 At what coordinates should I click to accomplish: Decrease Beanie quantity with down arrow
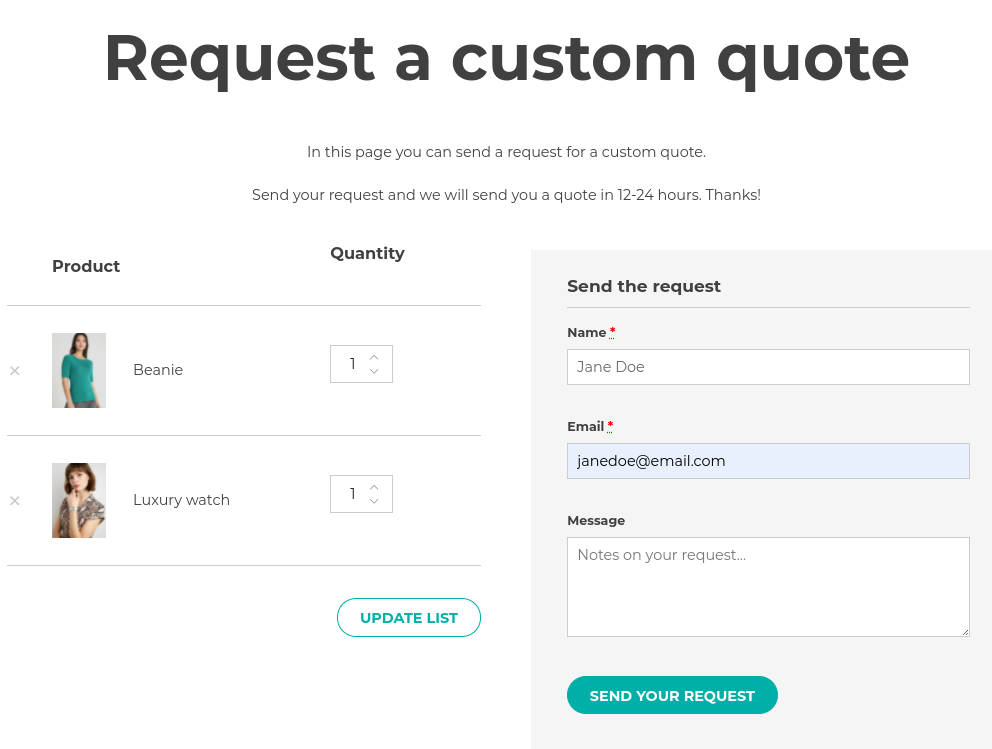[x=374, y=371]
